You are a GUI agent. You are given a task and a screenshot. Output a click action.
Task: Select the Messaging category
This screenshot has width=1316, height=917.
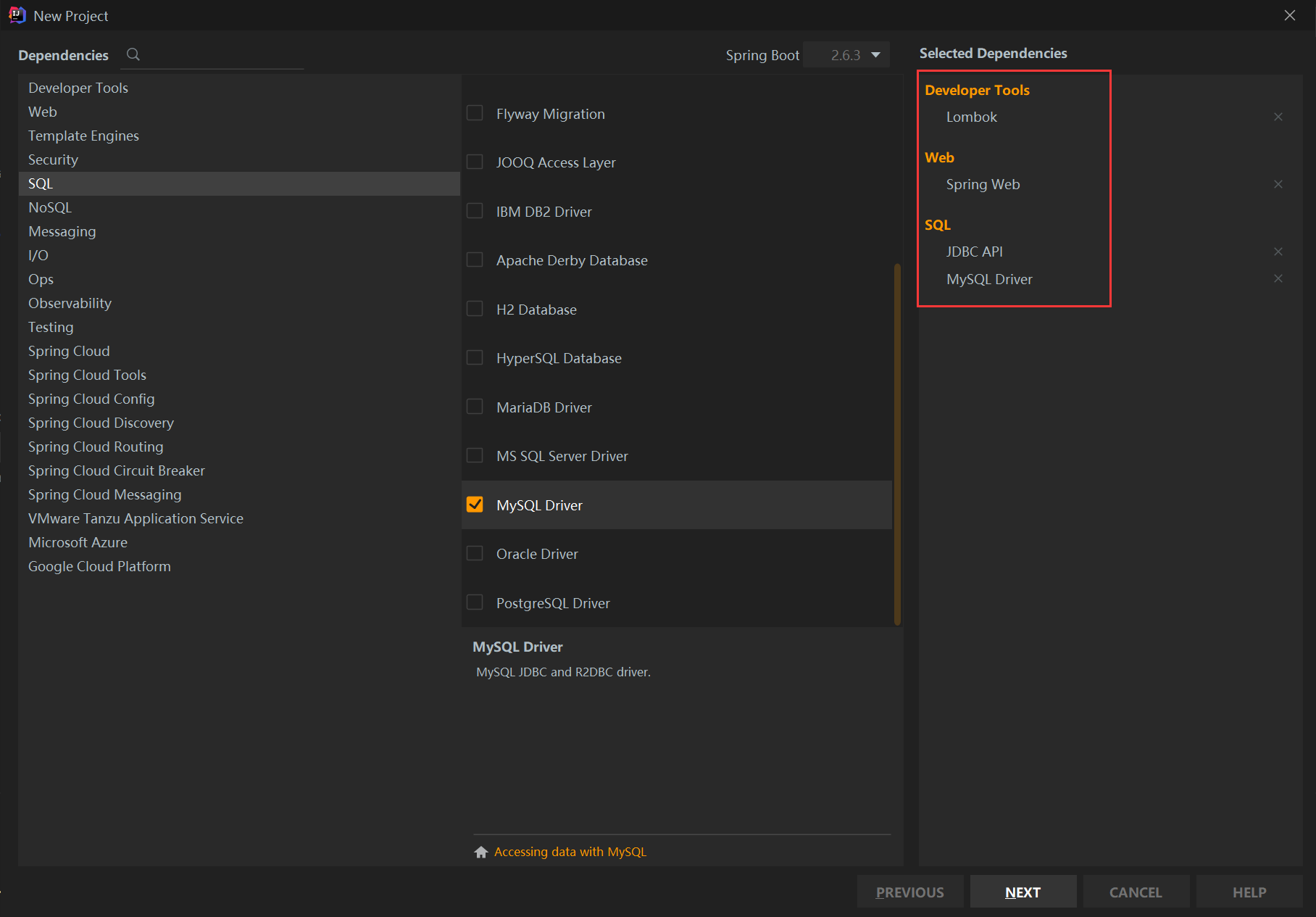click(x=239, y=231)
